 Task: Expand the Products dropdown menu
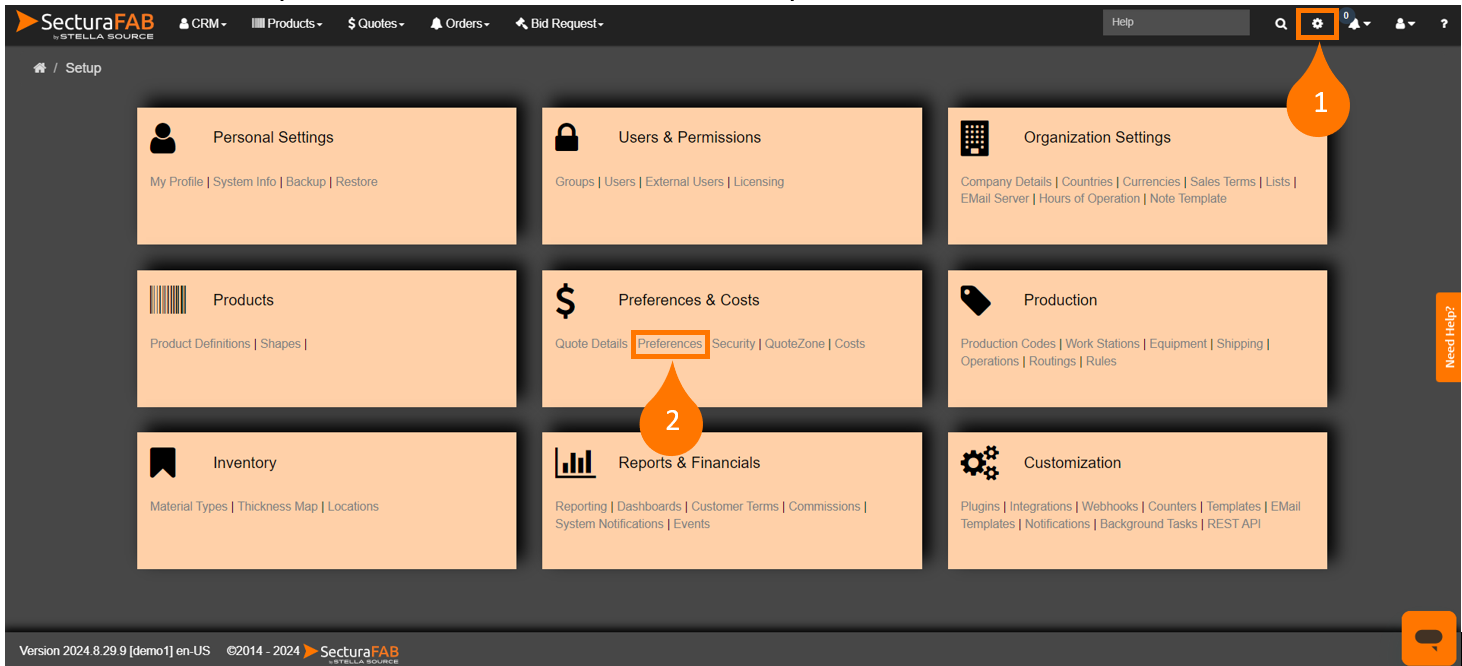(287, 24)
